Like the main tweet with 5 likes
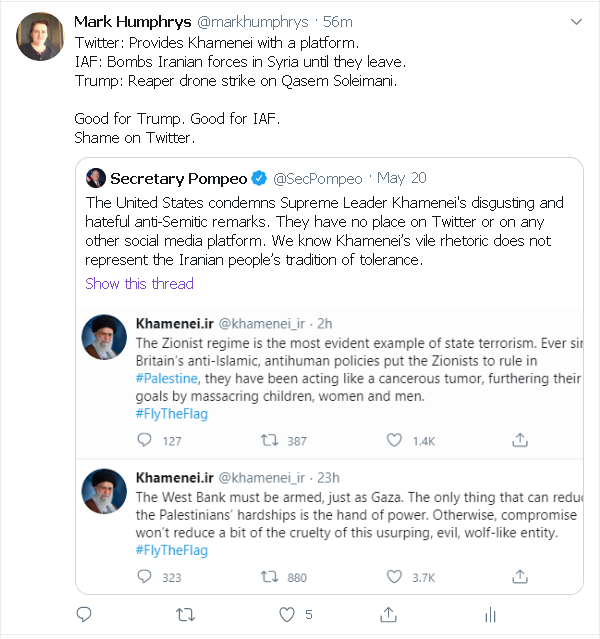This screenshot has width=600, height=639. tap(287, 614)
